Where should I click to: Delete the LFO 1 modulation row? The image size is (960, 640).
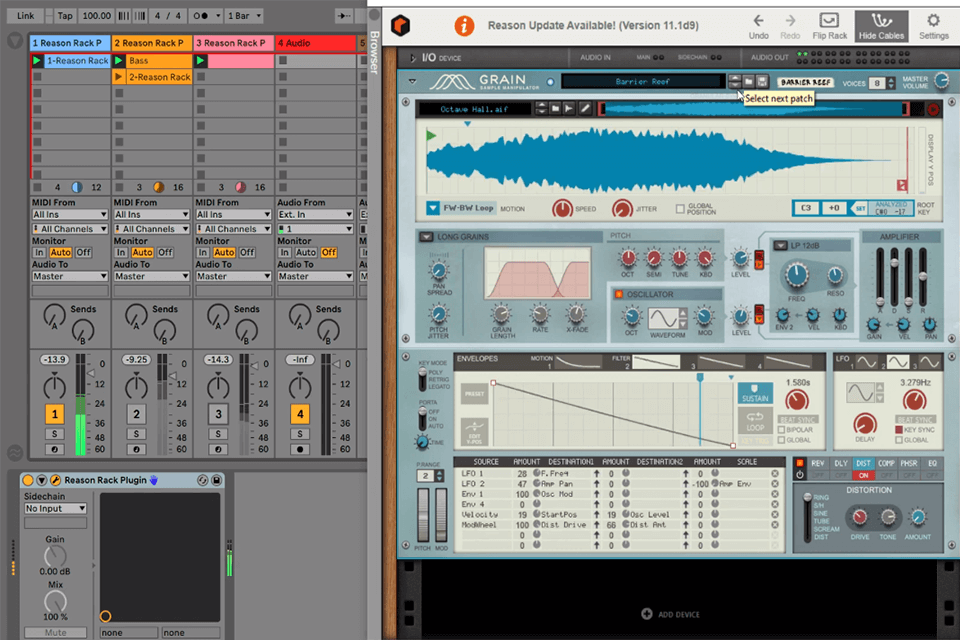[x=775, y=473]
